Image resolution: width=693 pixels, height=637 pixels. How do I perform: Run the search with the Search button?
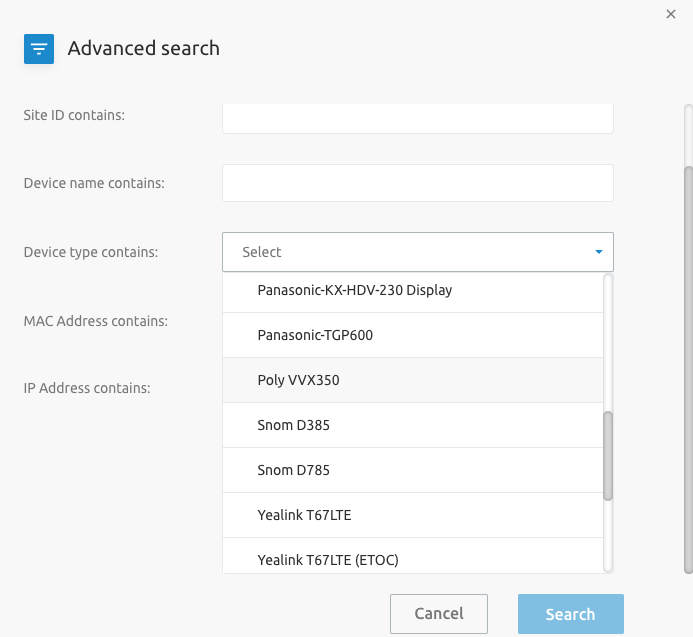coord(571,614)
